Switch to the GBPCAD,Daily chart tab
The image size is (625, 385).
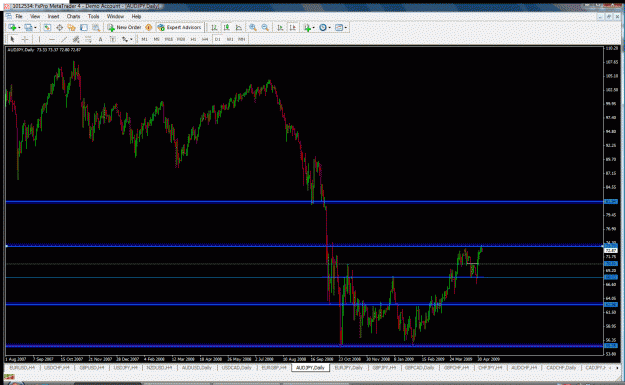419,367
